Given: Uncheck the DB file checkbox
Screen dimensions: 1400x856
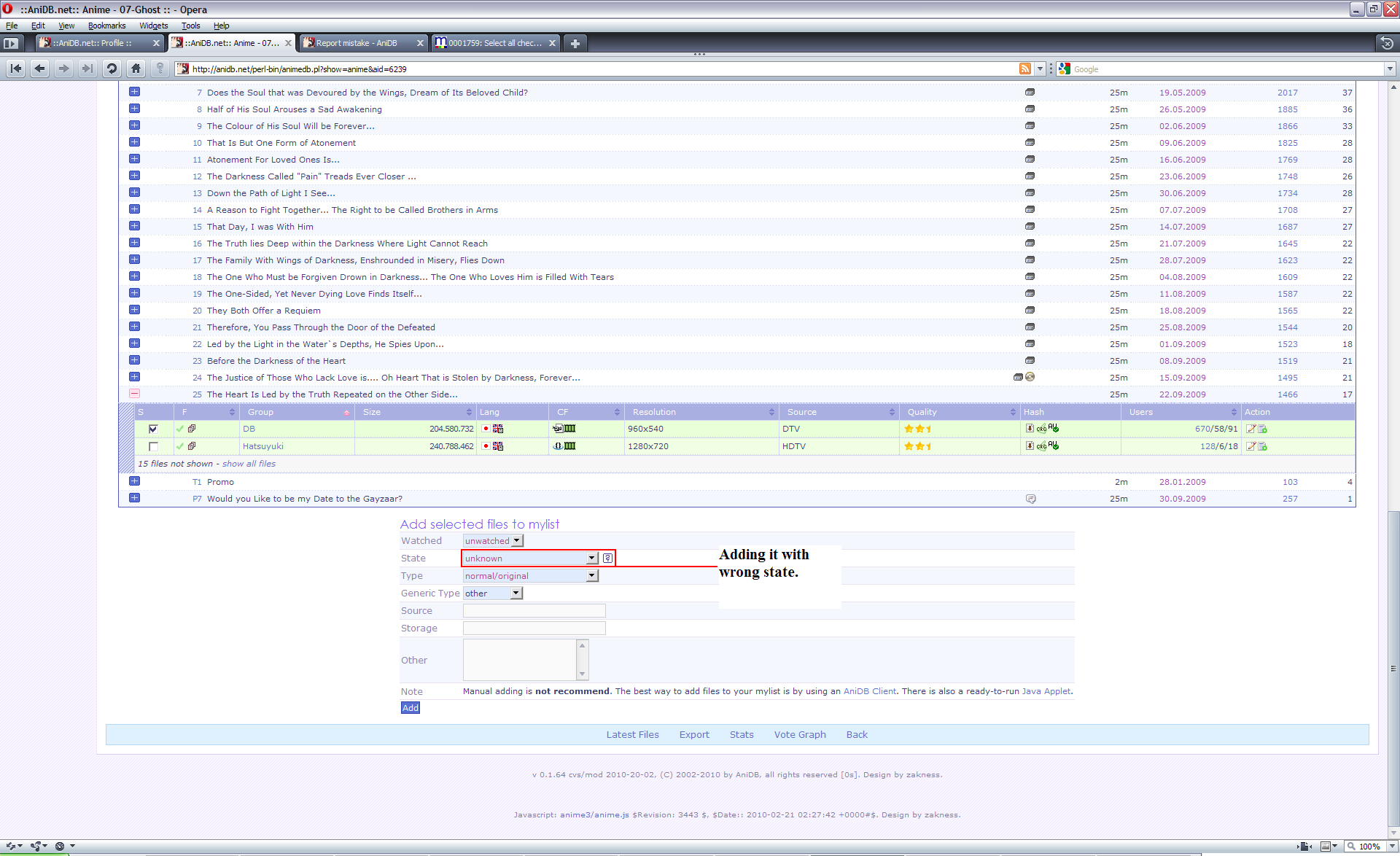Looking at the screenshot, I should click(153, 429).
